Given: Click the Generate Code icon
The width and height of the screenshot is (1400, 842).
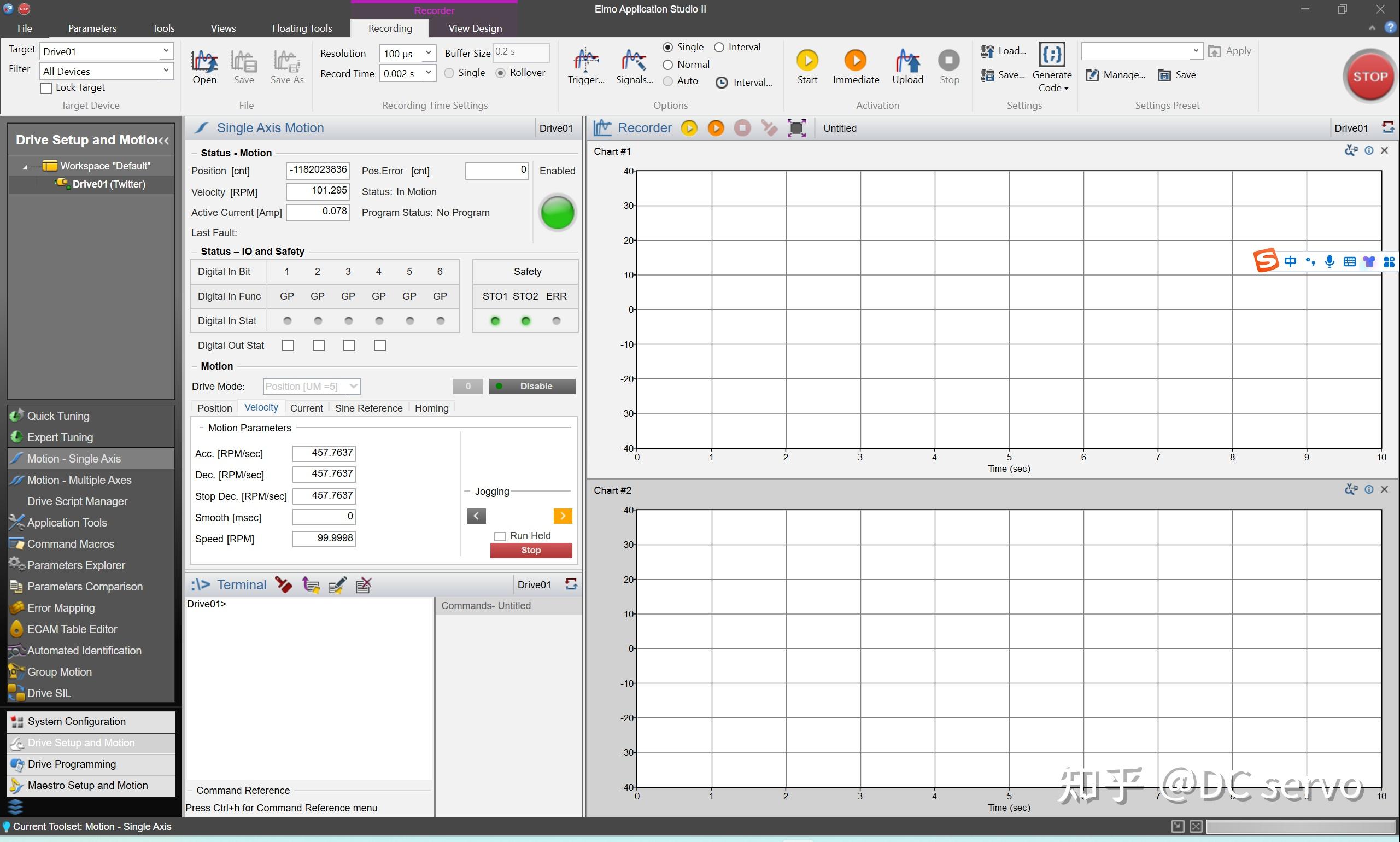Looking at the screenshot, I should tap(1052, 55).
